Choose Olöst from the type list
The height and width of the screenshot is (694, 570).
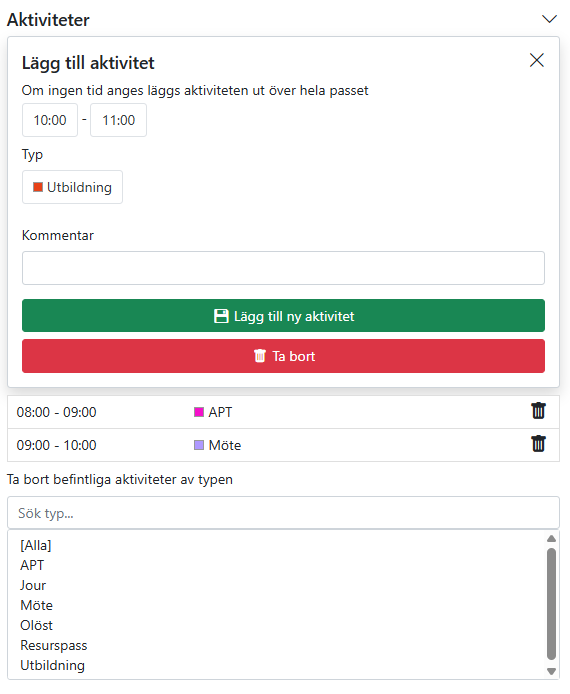[37, 625]
